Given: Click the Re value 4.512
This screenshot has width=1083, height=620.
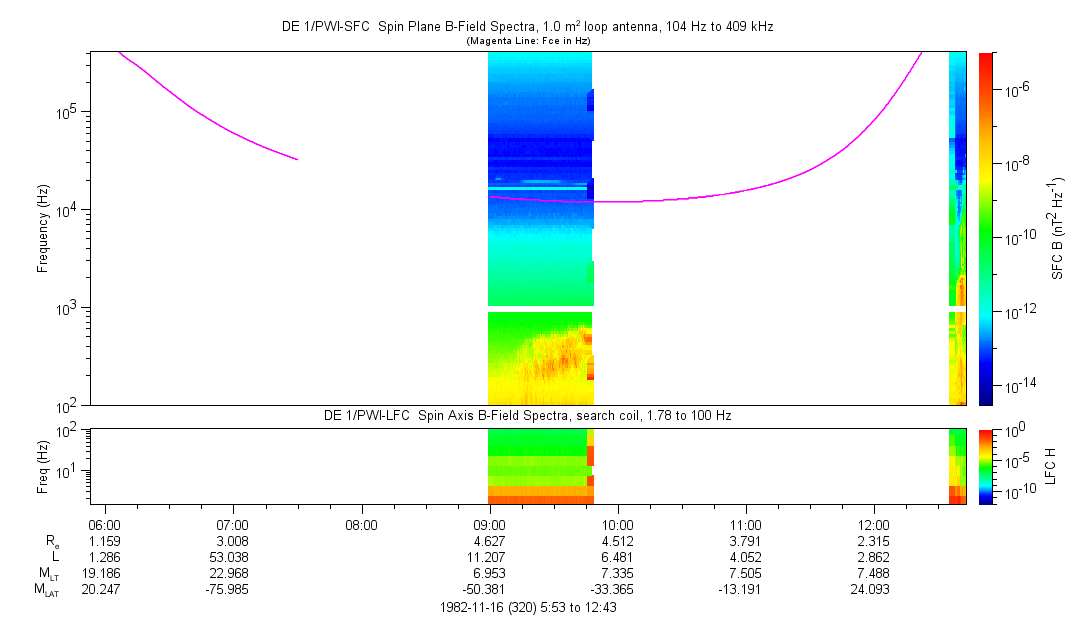Looking at the screenshot, I should click(618, 541).
